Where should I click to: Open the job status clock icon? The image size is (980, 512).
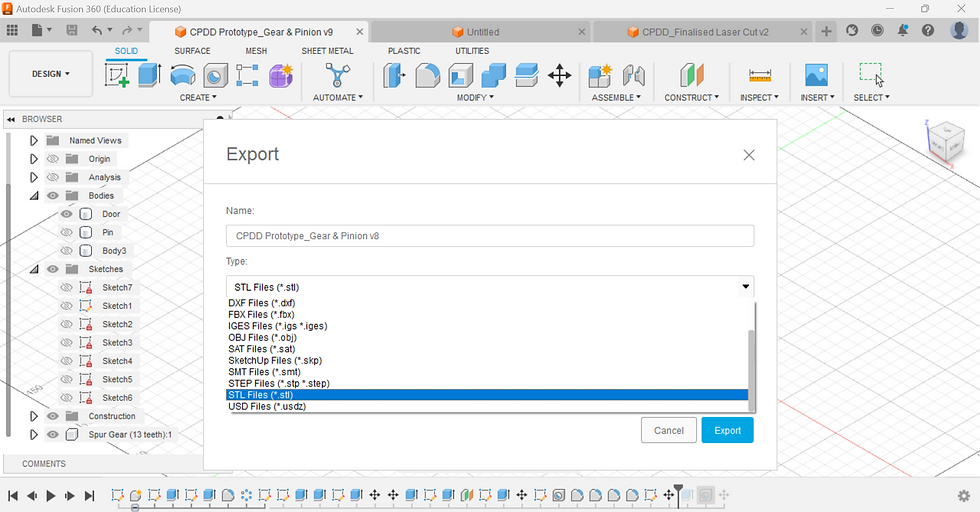pyautogui.click(x=878, y=30)
